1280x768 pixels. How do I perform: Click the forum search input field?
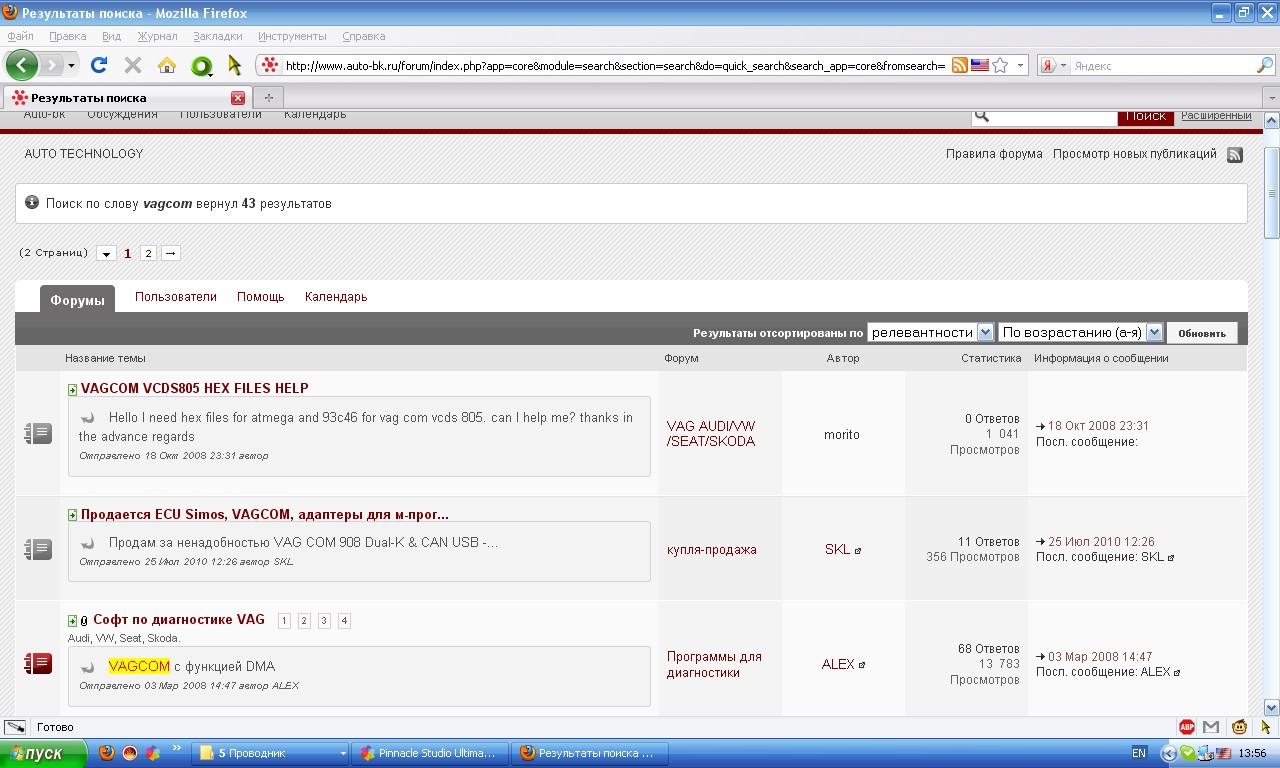point(1053,116)
